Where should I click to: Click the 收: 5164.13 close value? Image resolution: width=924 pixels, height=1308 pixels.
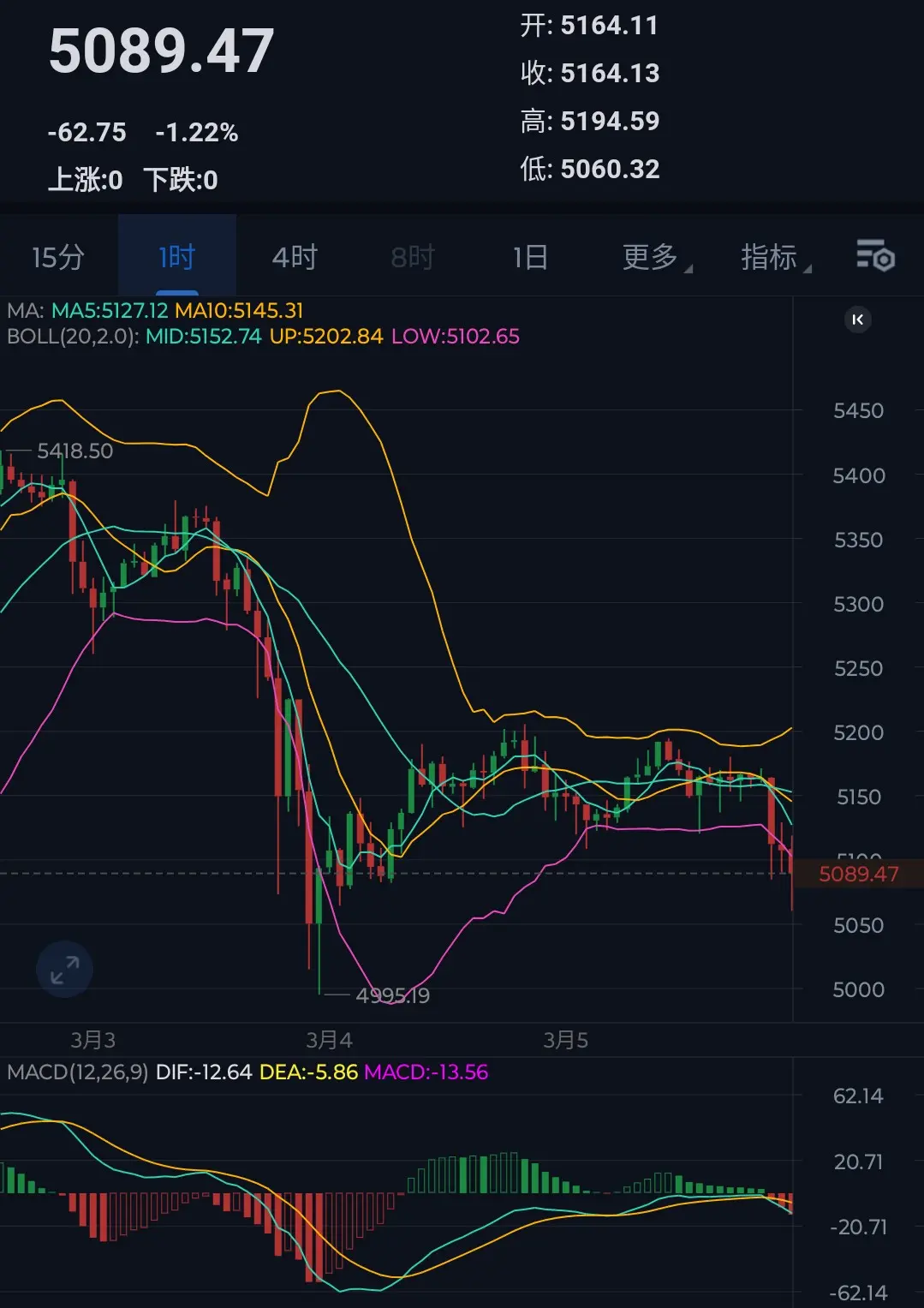(590, 74)
